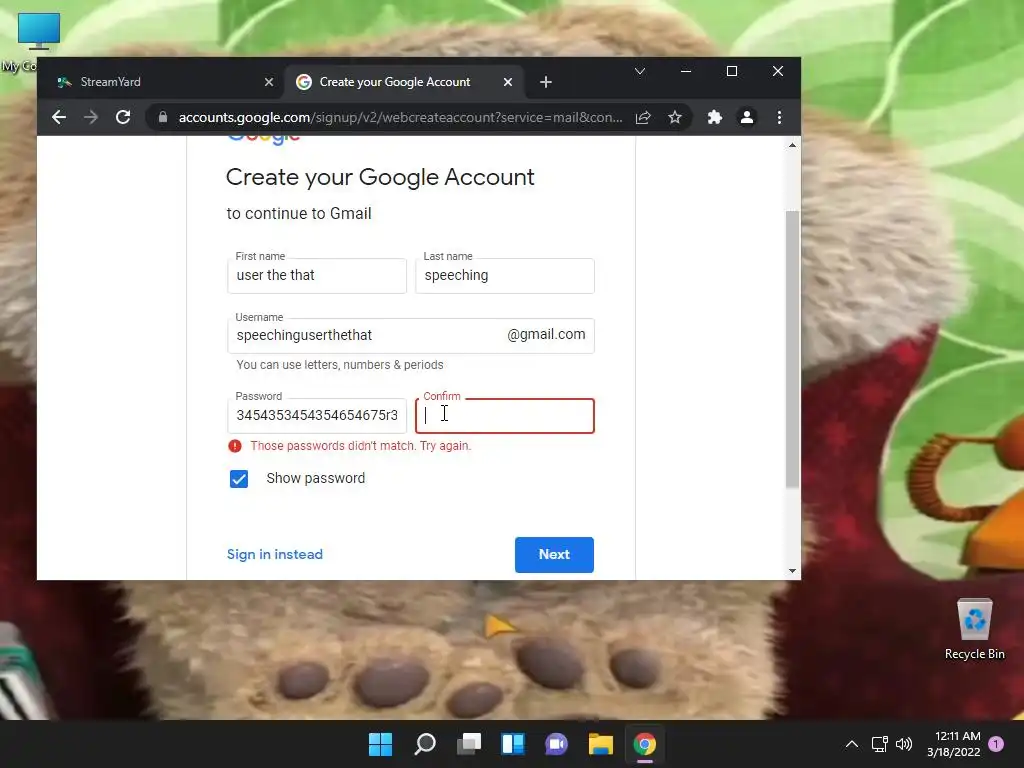Open tab search chevron in title bar
This screenshot has width=1024, height=768.
coord(640,71)
